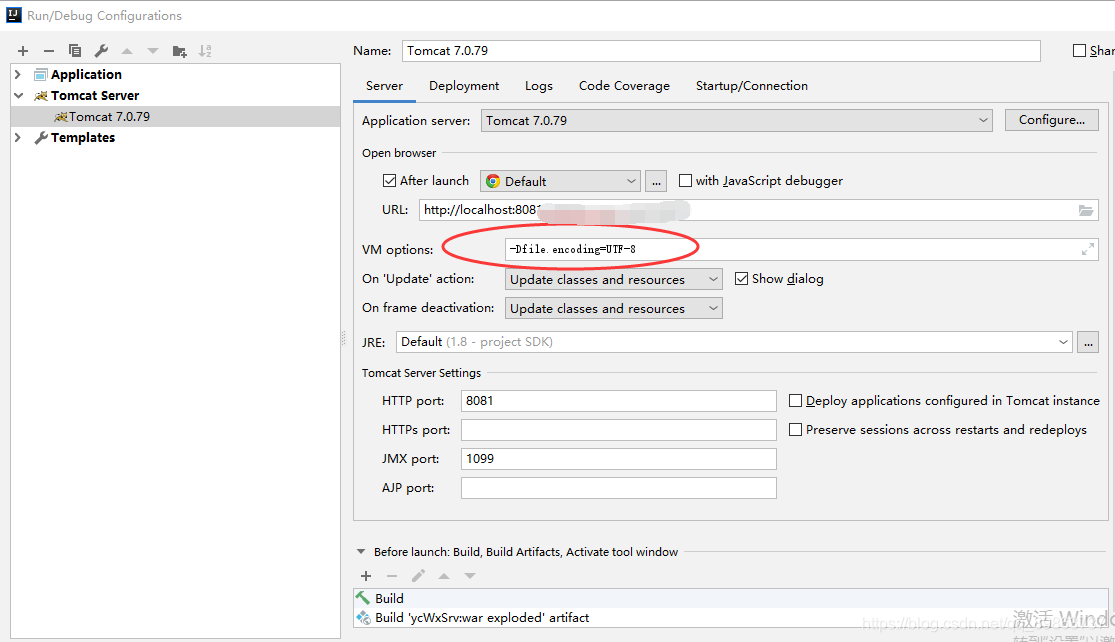
Task: Move configuration down in left toolbar
Action: pyautogui.click(x=153, y=50)
